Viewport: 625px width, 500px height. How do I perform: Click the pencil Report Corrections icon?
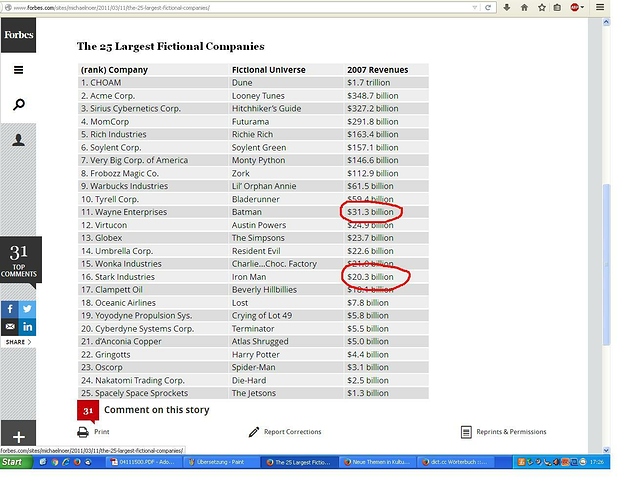pos(254,432)
